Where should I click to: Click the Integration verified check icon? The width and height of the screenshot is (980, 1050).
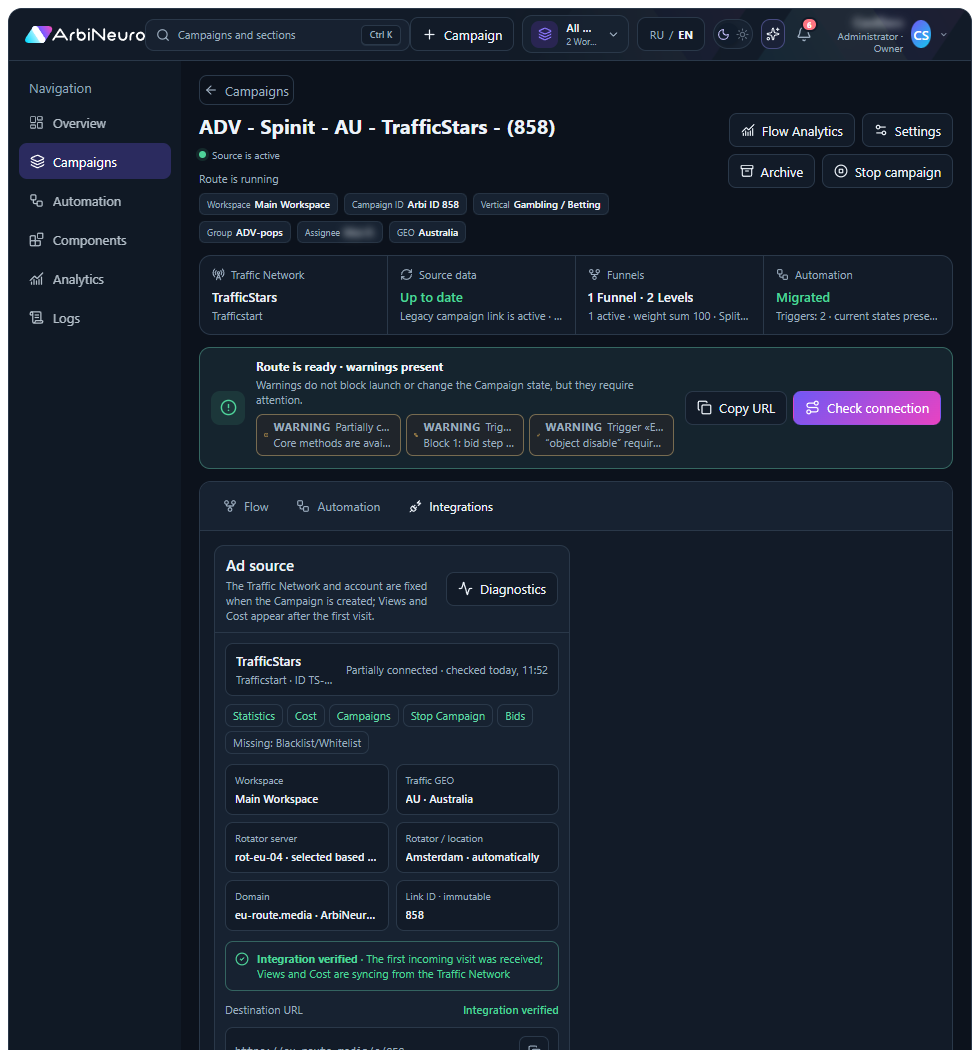242,959
